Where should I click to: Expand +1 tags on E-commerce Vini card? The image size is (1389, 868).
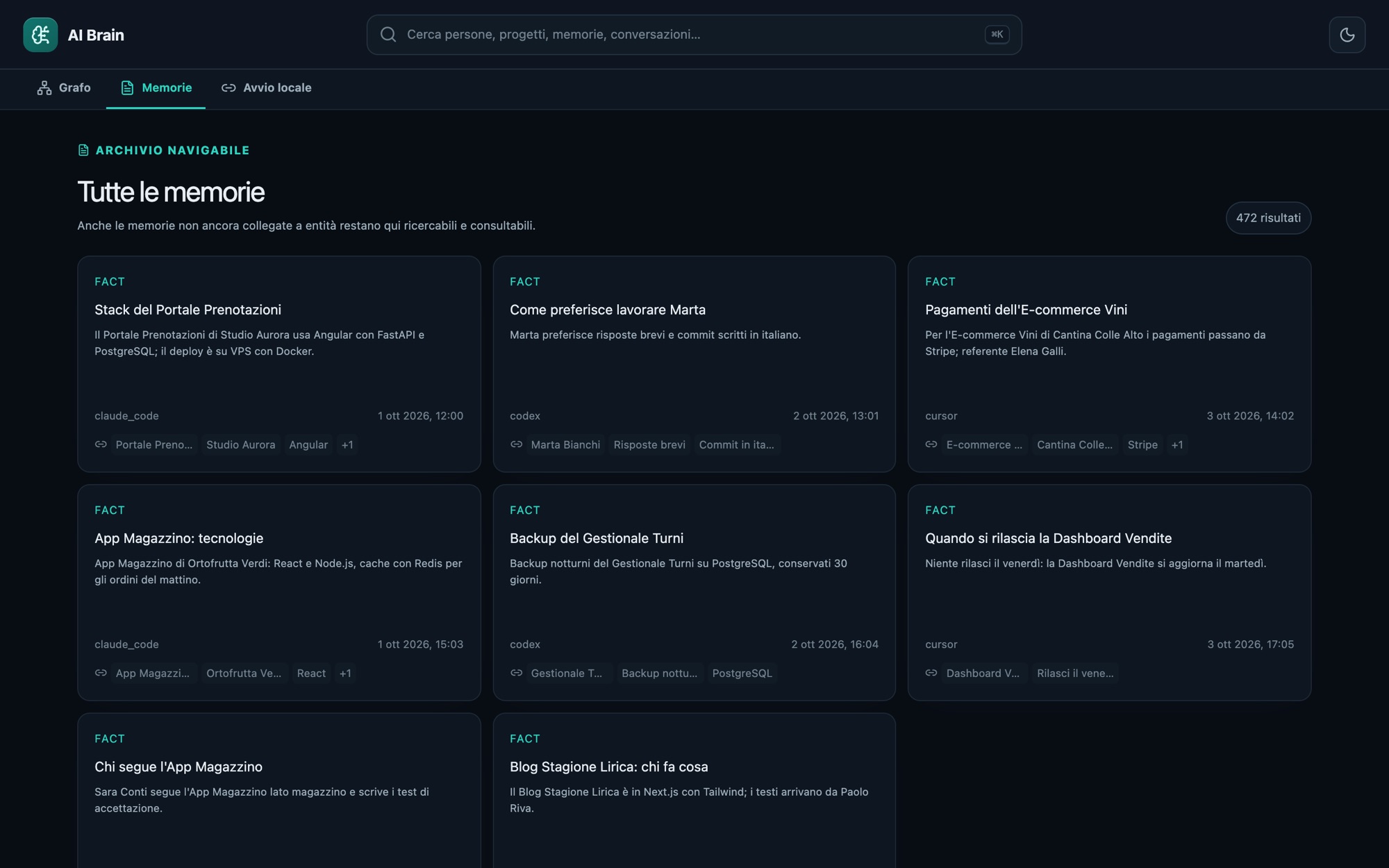(x=1177, y=445)
